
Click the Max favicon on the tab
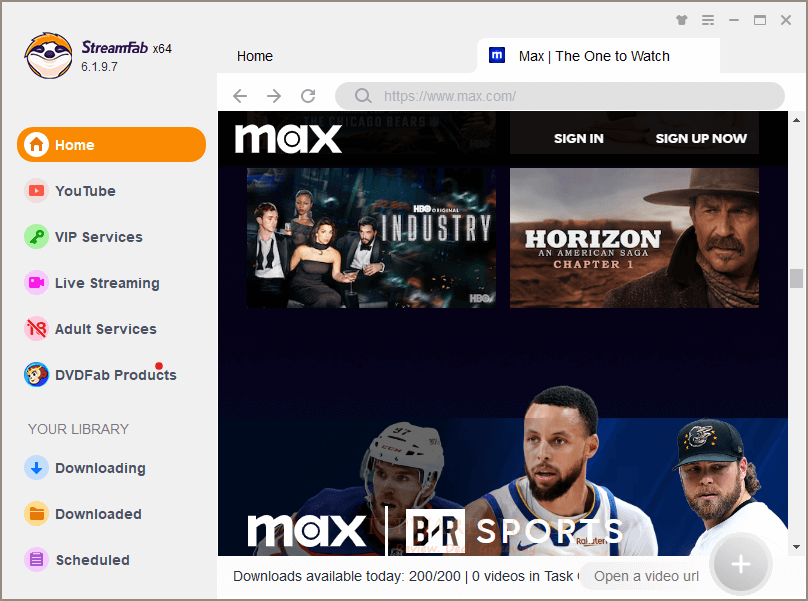pos(497,55)
